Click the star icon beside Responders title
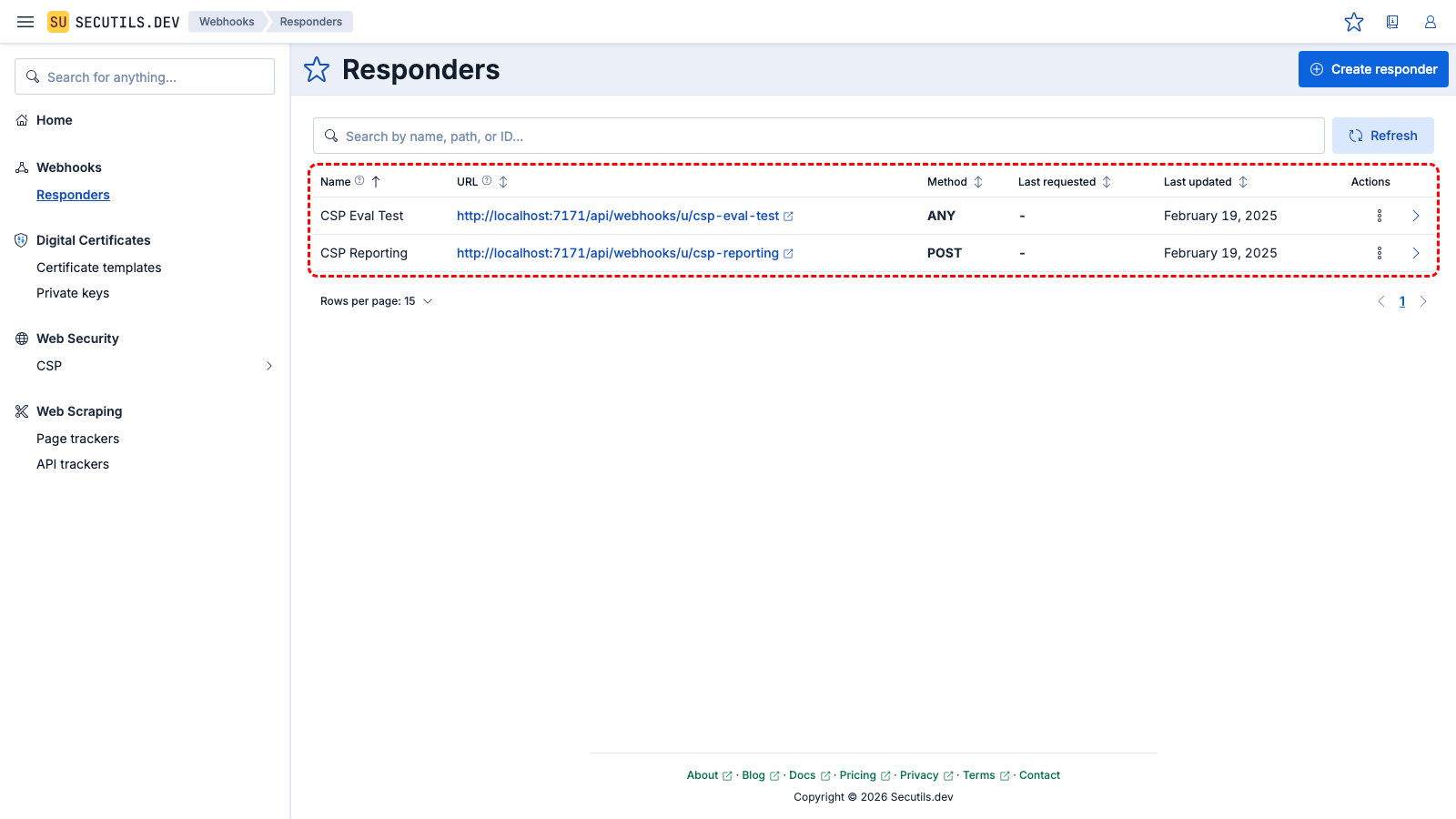This screenshot has height=819, width=1456. [x=317, y=70]
